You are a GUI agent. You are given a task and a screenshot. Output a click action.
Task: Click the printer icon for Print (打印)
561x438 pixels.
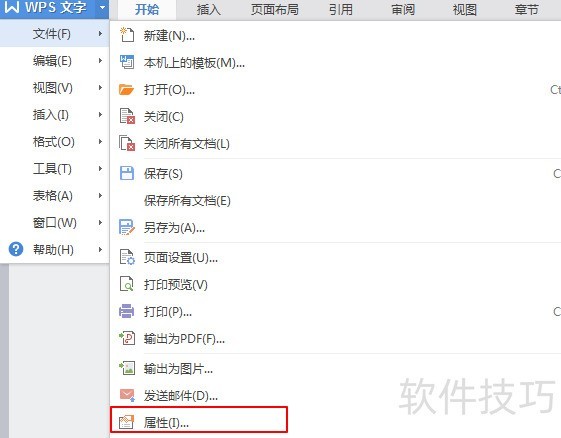click(x=127, y=311)
